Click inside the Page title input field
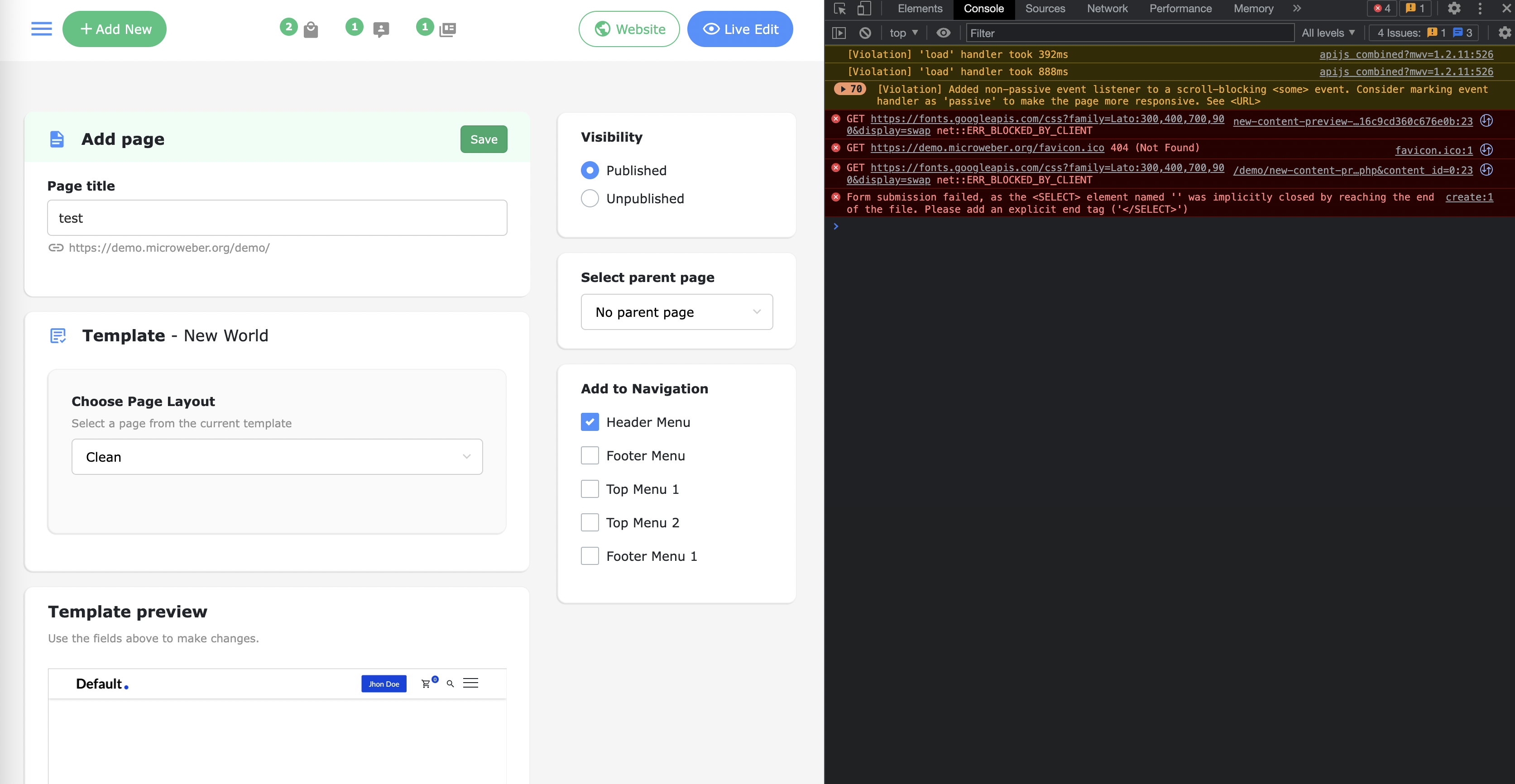This screenshot has height=784, width=1515. pyautogui.click(x=276, y=218)
